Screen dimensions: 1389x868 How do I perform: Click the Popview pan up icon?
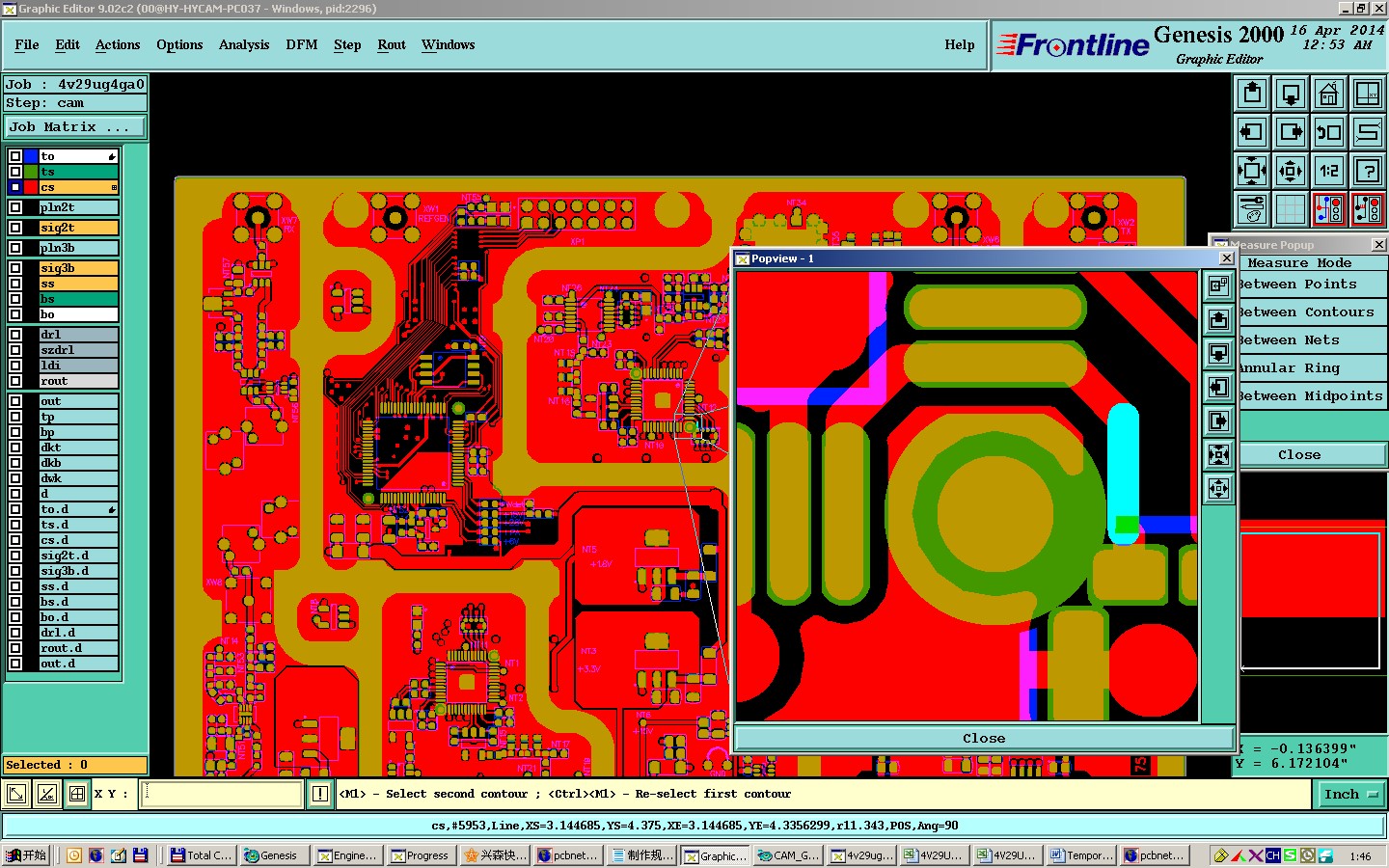click(1219, 319)
